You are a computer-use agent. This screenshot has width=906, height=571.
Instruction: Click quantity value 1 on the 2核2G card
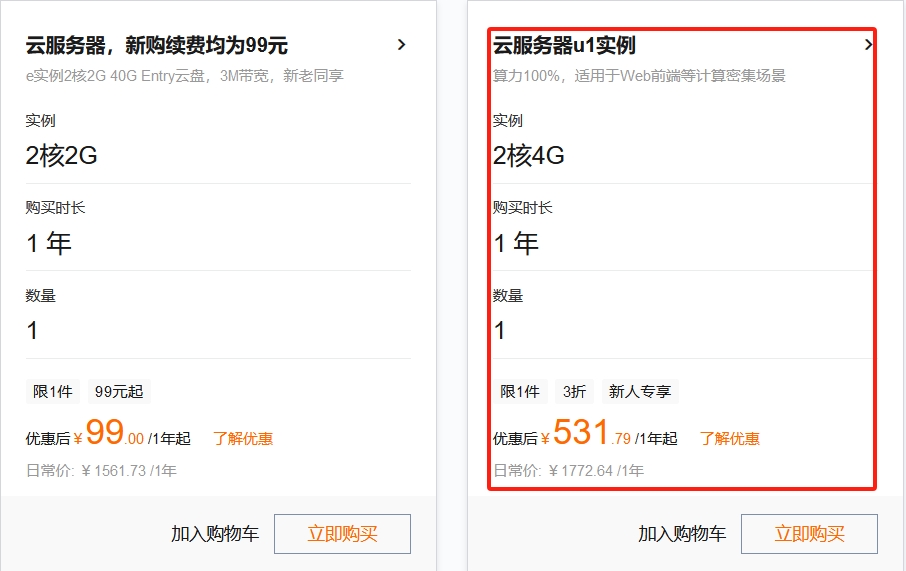pos(32,331)
